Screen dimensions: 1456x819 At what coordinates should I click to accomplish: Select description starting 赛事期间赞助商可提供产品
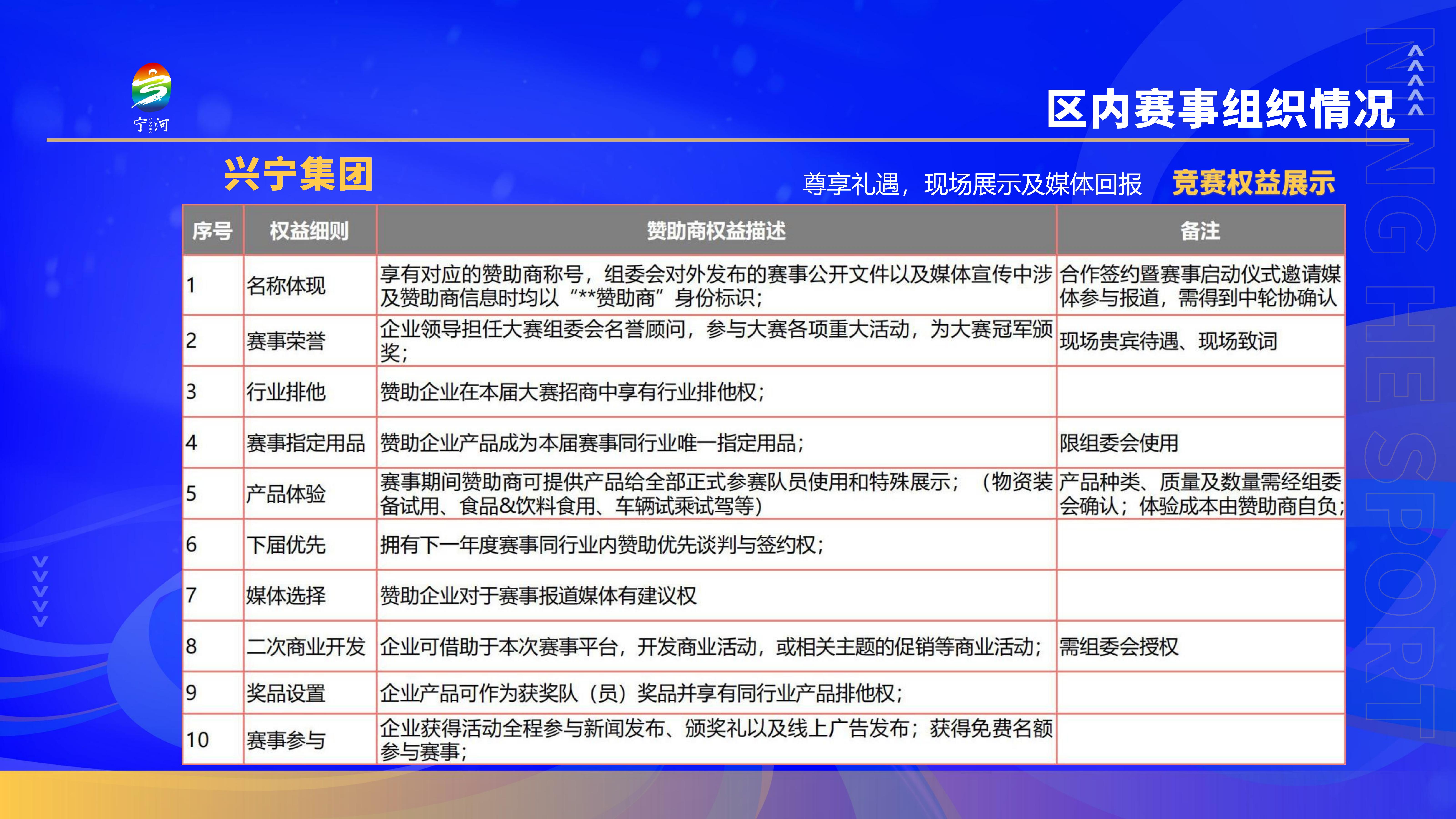tap(716, 493)
